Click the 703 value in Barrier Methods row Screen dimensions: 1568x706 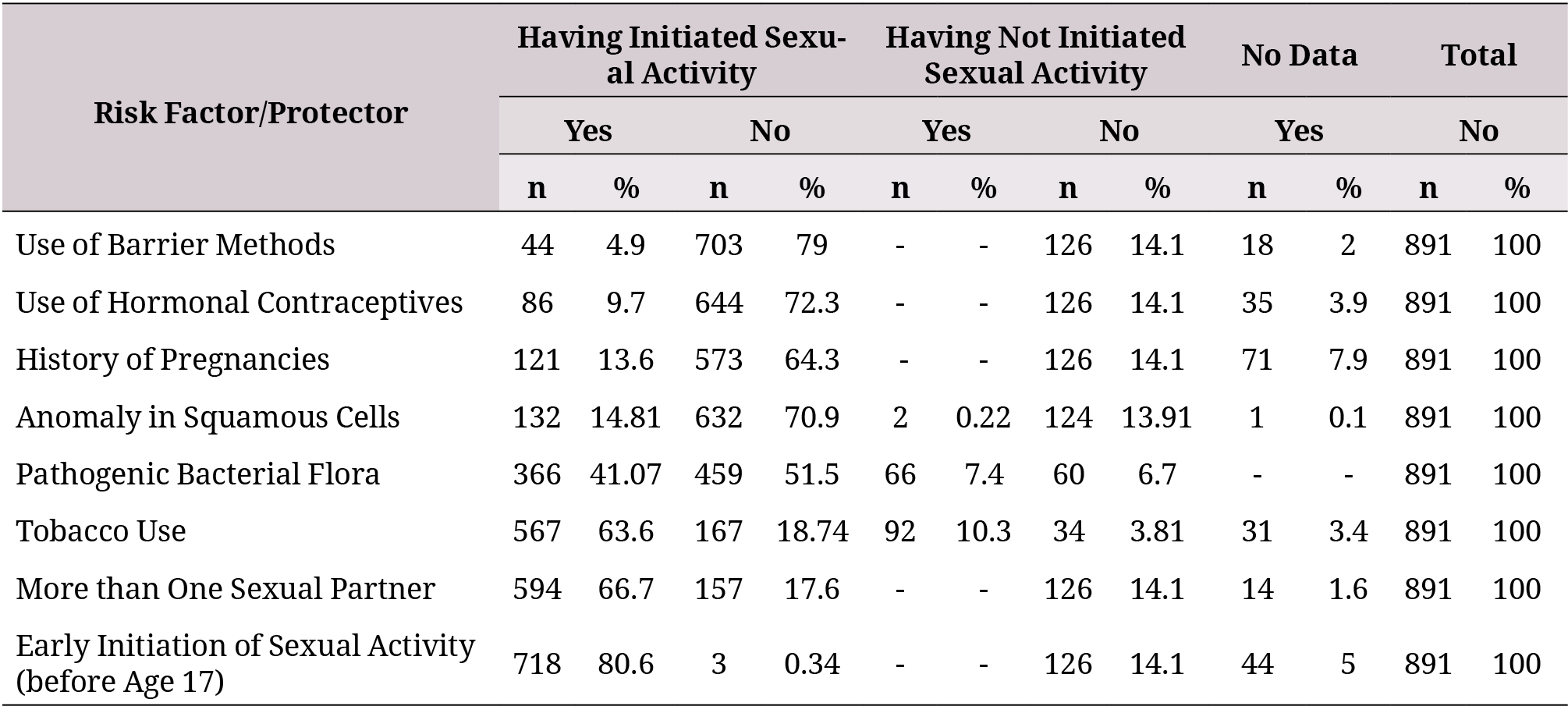pyautogui.click(x=718, y=245)
